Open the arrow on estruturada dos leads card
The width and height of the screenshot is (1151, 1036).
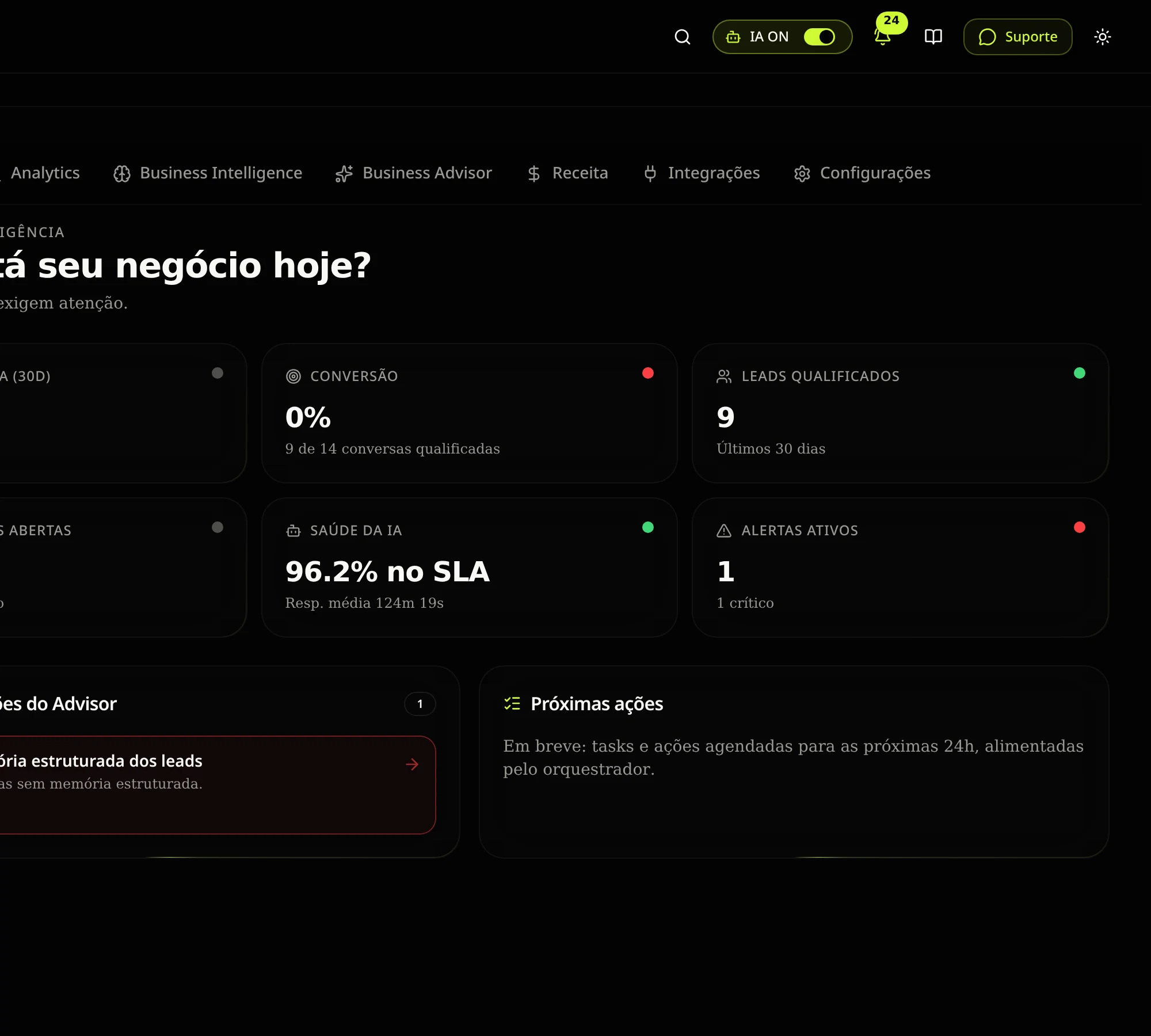pos(412,764)
